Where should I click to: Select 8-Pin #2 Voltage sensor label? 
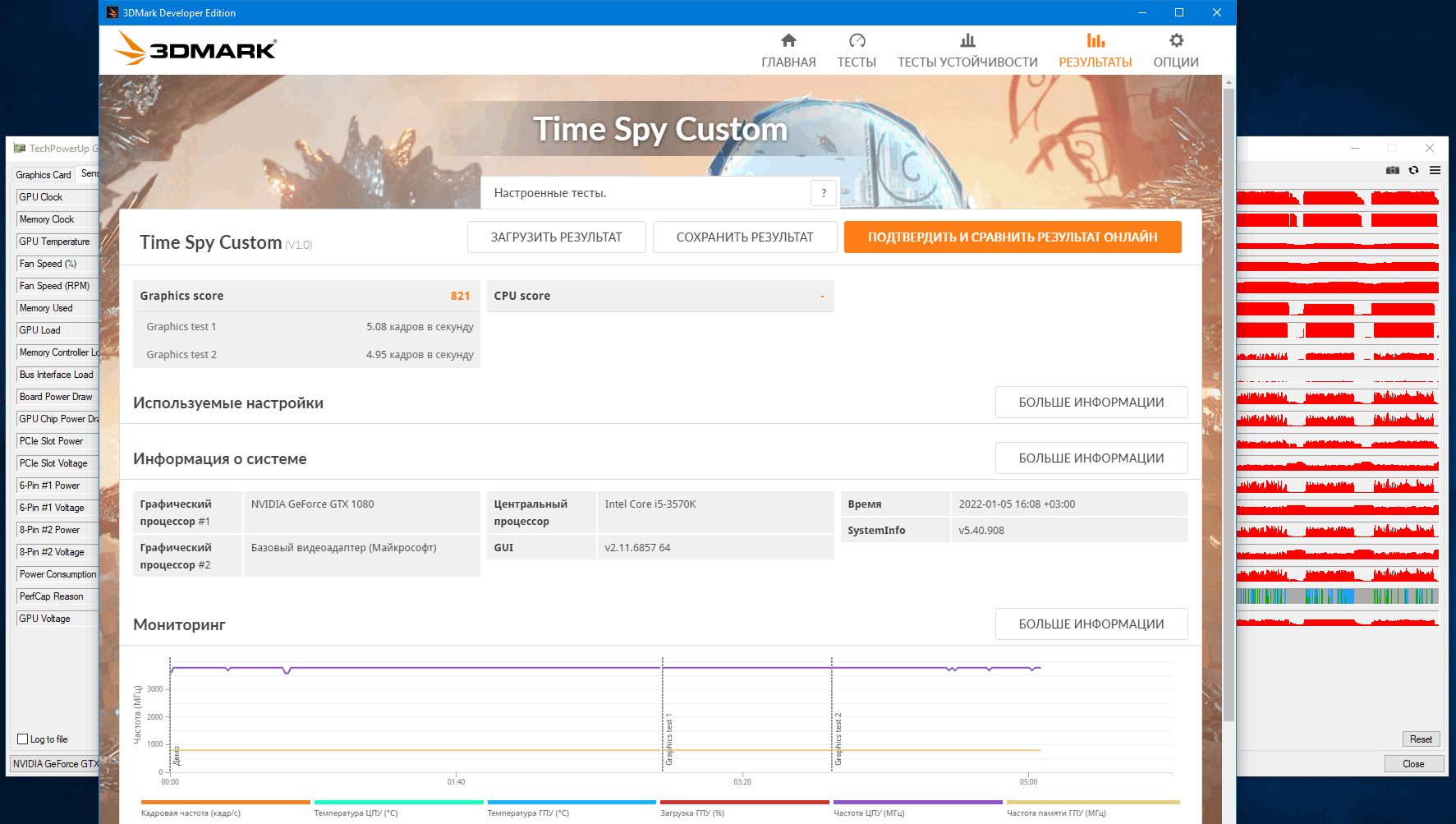click(x=52, y=552)
